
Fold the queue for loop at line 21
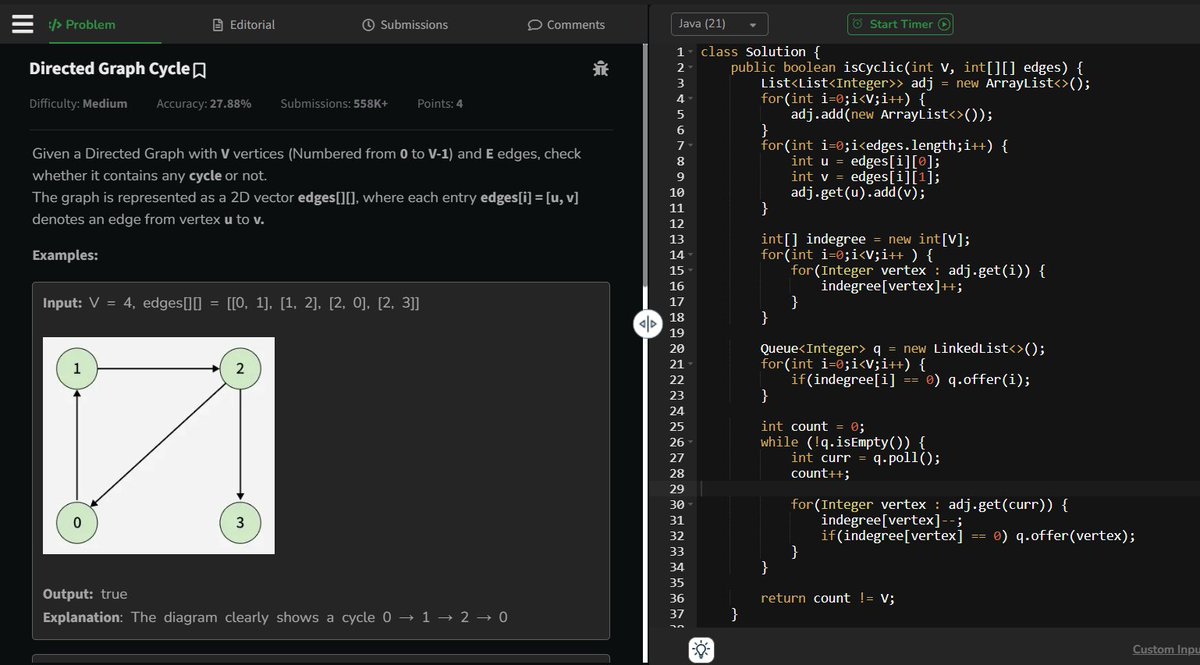(x=690, y=365)
